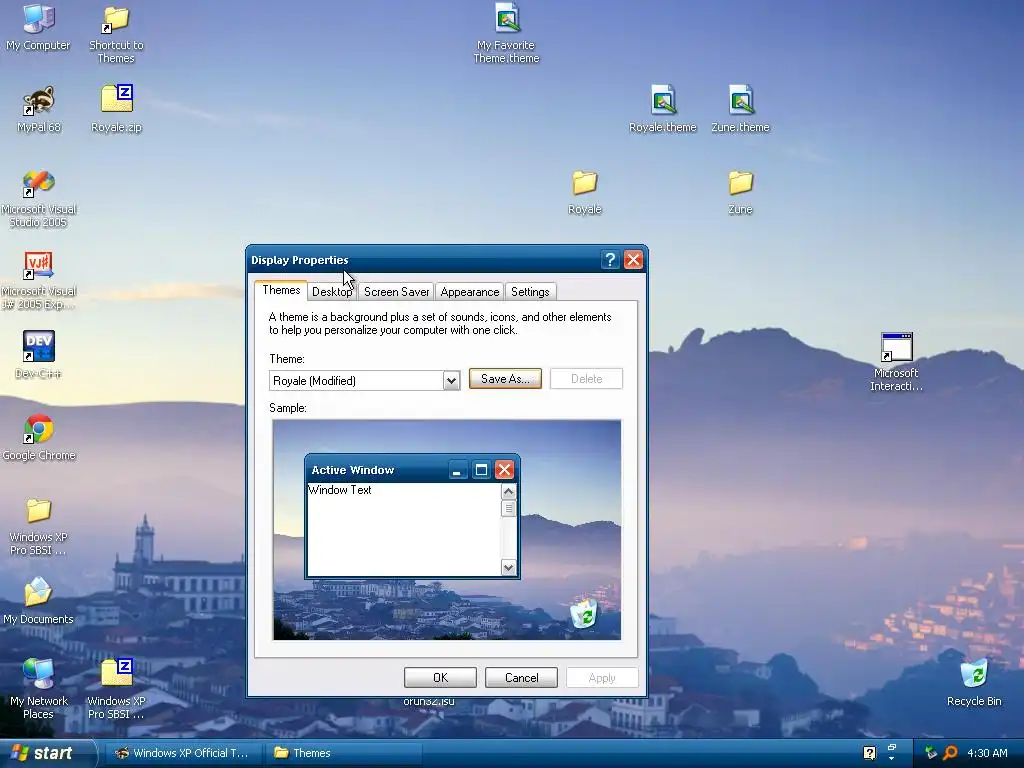This screenshot has width=1024, height=768.
Task: Switch to Windows XP Official T... taskbar item
Action: [183, 753]
